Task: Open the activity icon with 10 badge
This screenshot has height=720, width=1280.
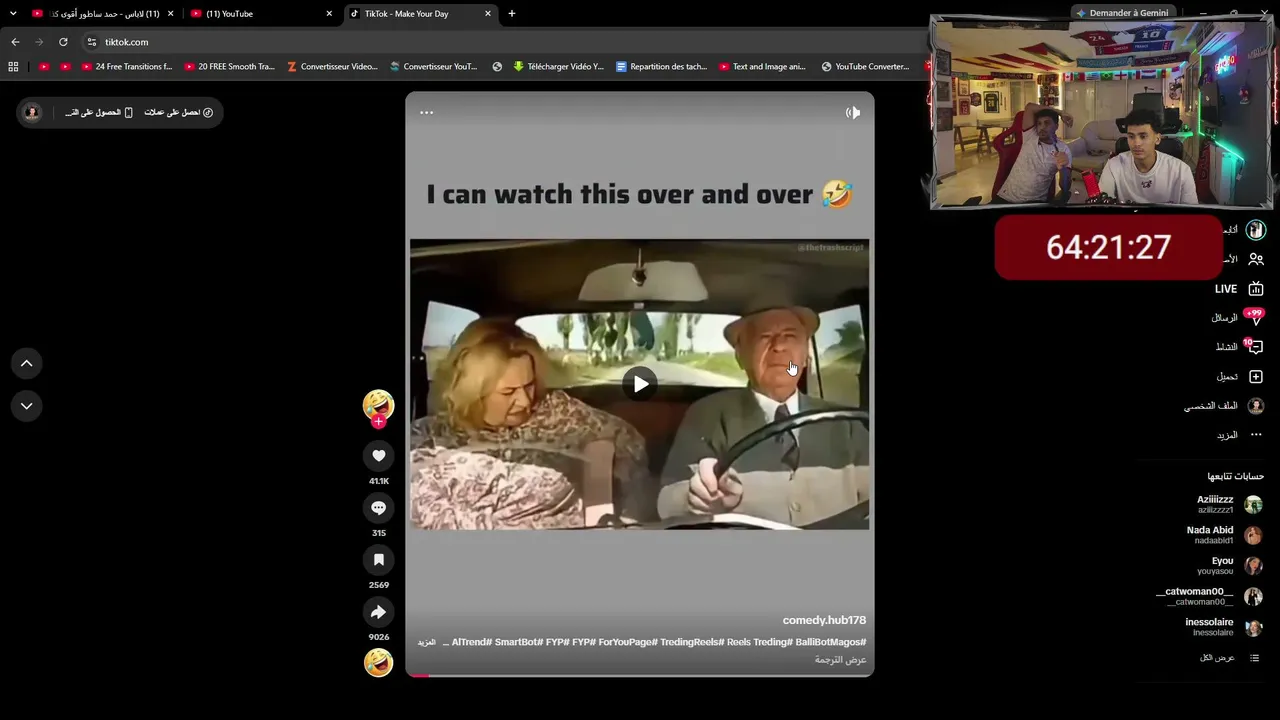Action: pyautogui.click(x=1255, y=347)
